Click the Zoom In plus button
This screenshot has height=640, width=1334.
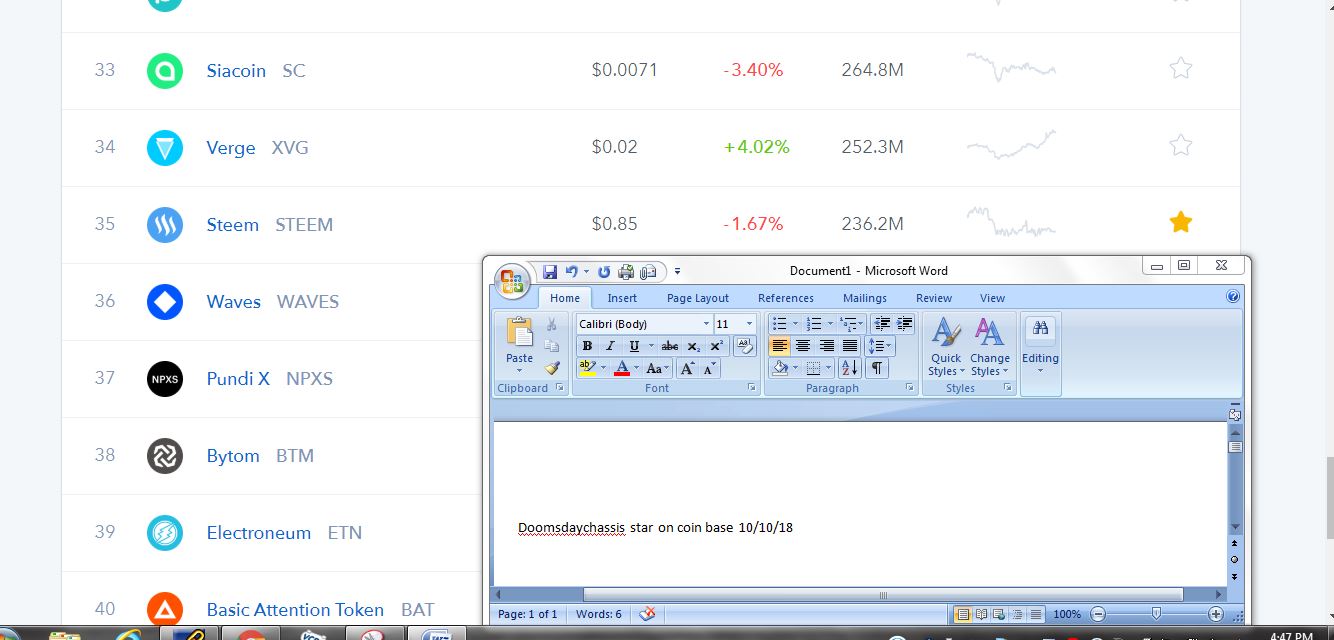click(1216, 614)
